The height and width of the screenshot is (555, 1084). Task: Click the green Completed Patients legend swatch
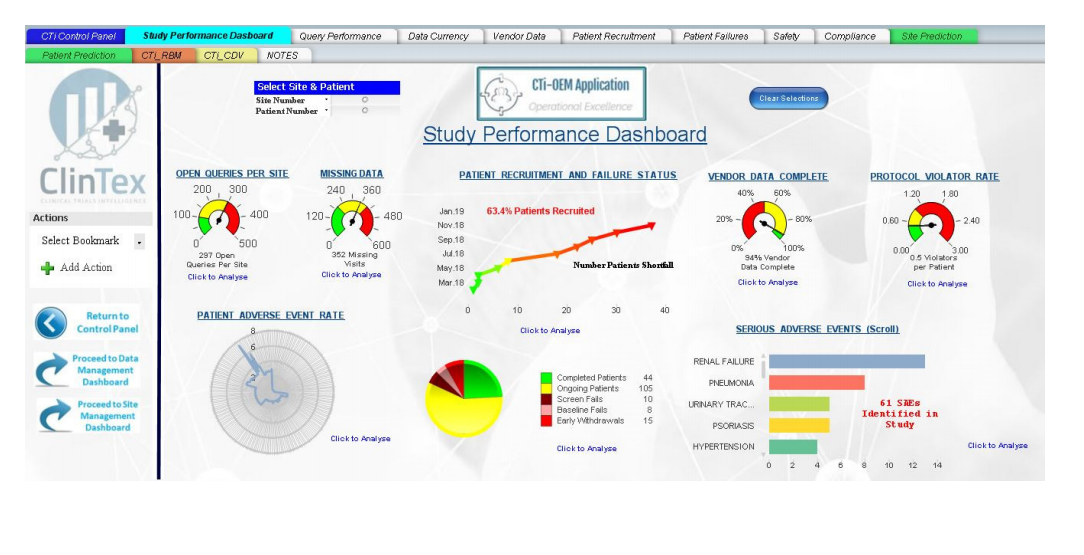tap(546, 378)
